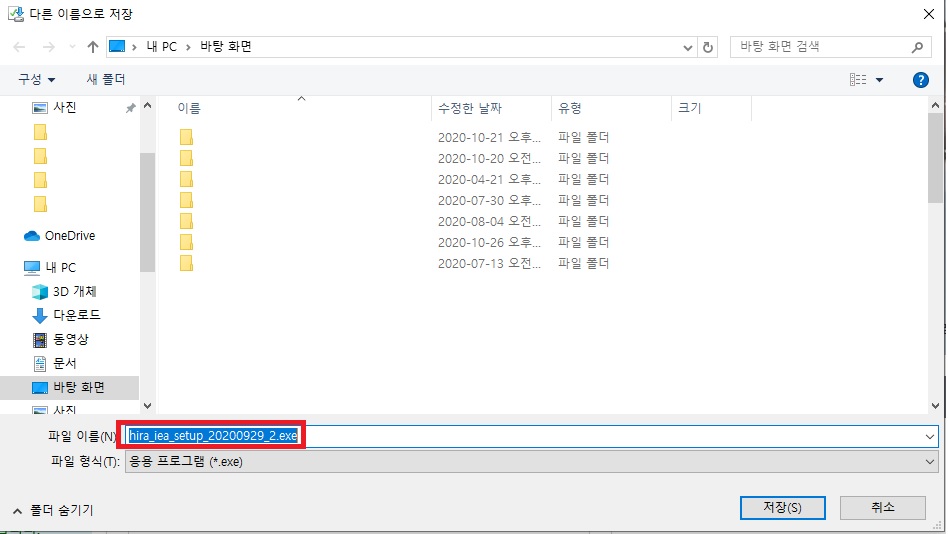Click the 3D 개체 cube icon
Screen dimensions: 948x534
pyautogui.click(x=40, y=291)
